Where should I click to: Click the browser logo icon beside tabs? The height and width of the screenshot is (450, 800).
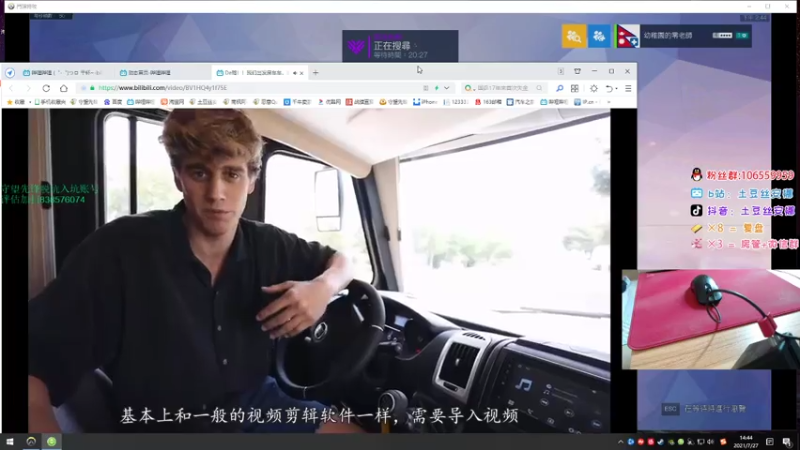tap(10, 72)
